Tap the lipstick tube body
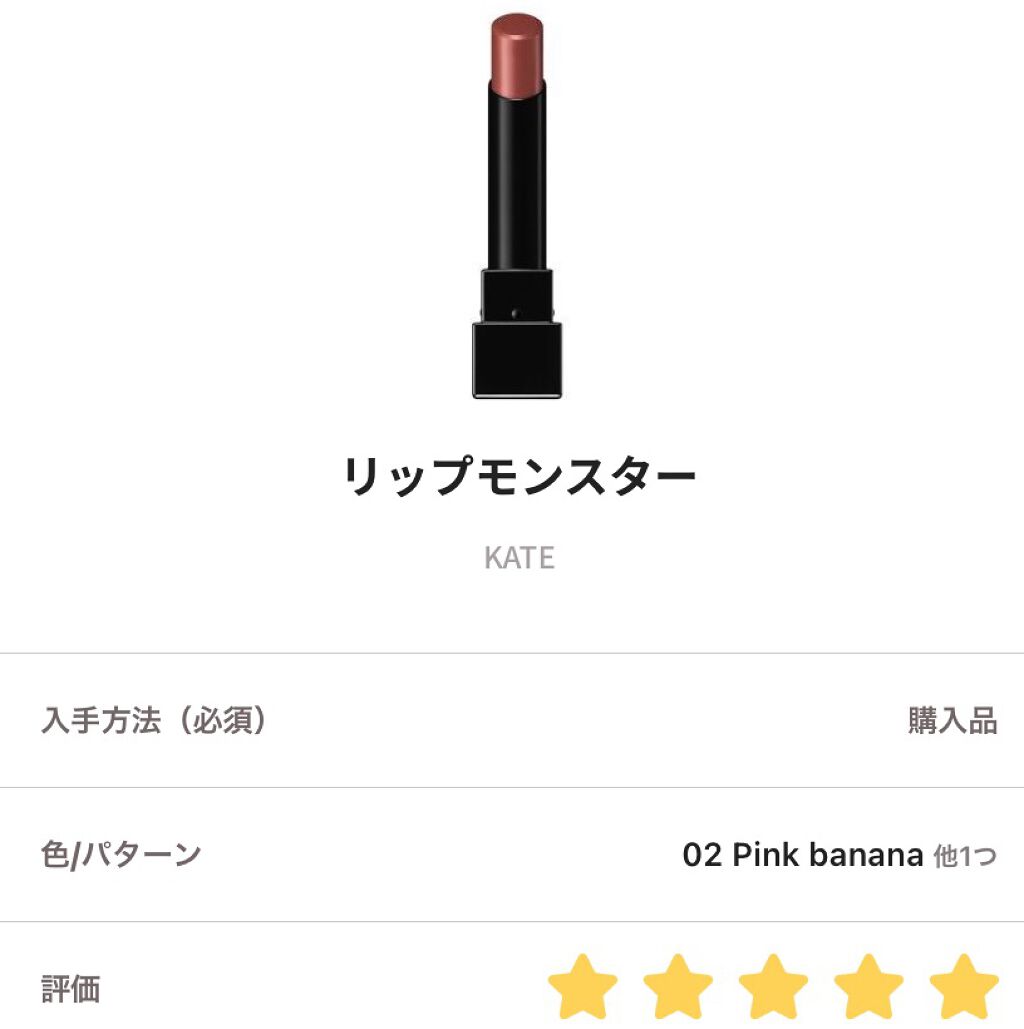 click(517, 178)
